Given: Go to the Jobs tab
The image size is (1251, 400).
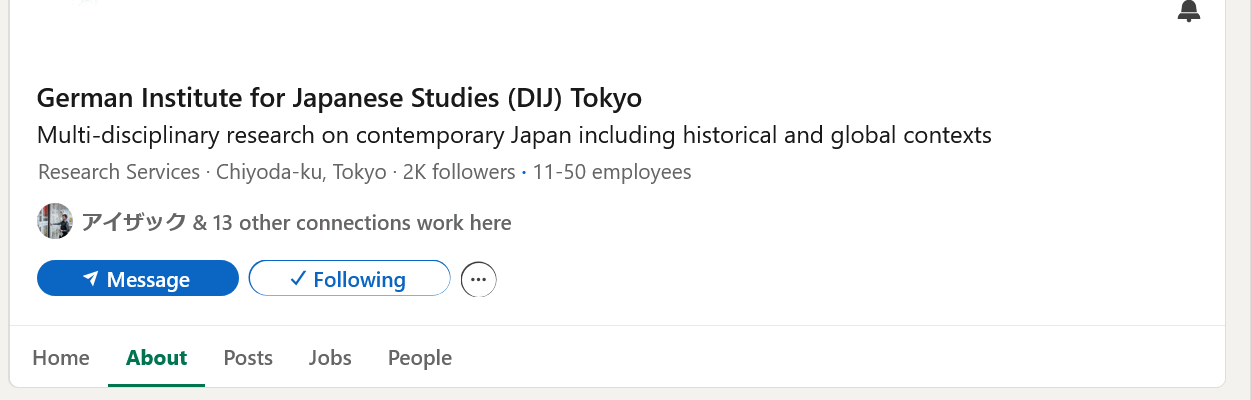Looking at the screenshot, I should click(330, 357).
